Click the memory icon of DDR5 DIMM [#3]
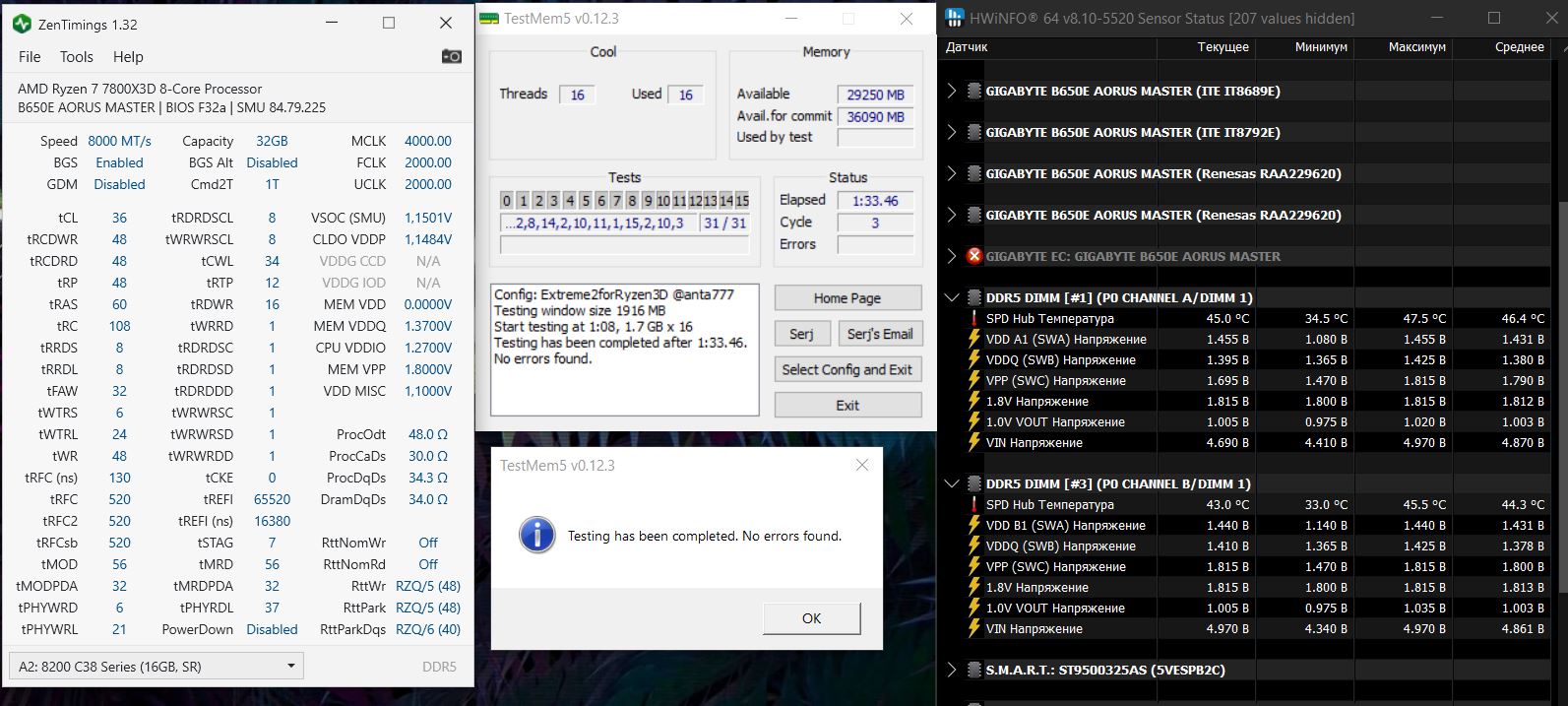The width and height of the screenshot is (1568, 706). (974, 483)
